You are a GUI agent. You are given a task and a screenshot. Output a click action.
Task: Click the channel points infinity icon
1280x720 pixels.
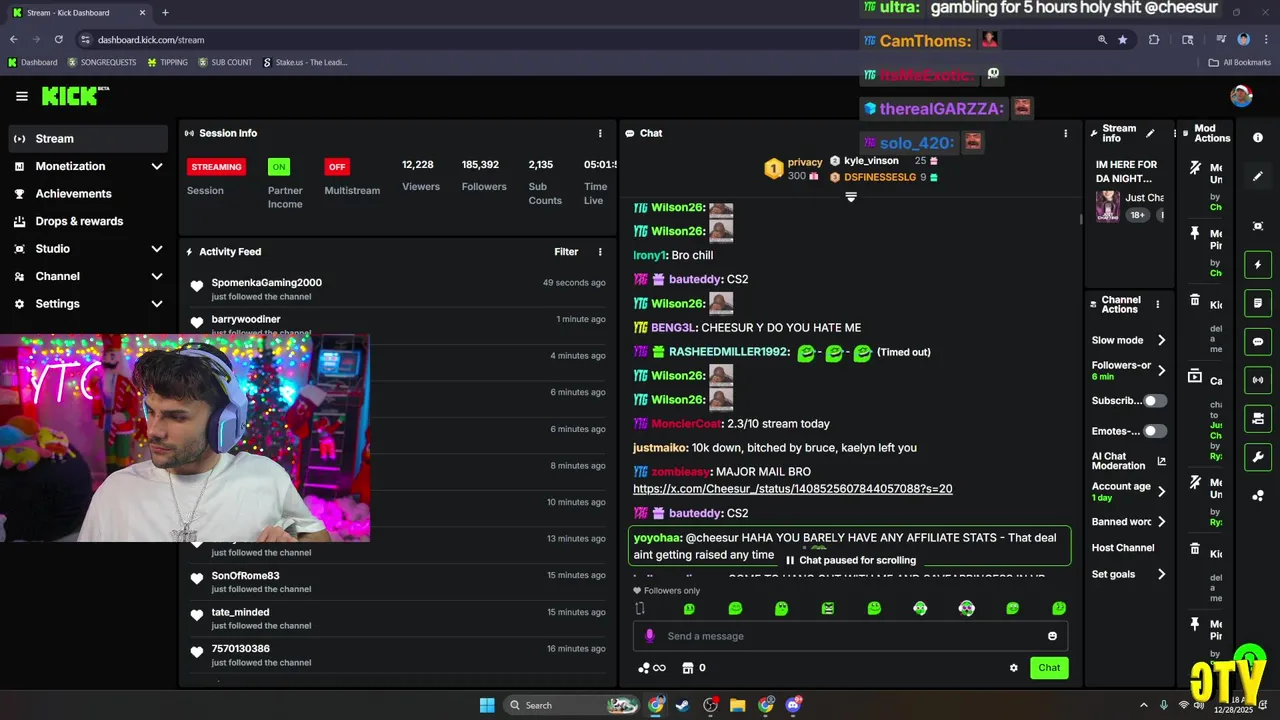point(652,668)
